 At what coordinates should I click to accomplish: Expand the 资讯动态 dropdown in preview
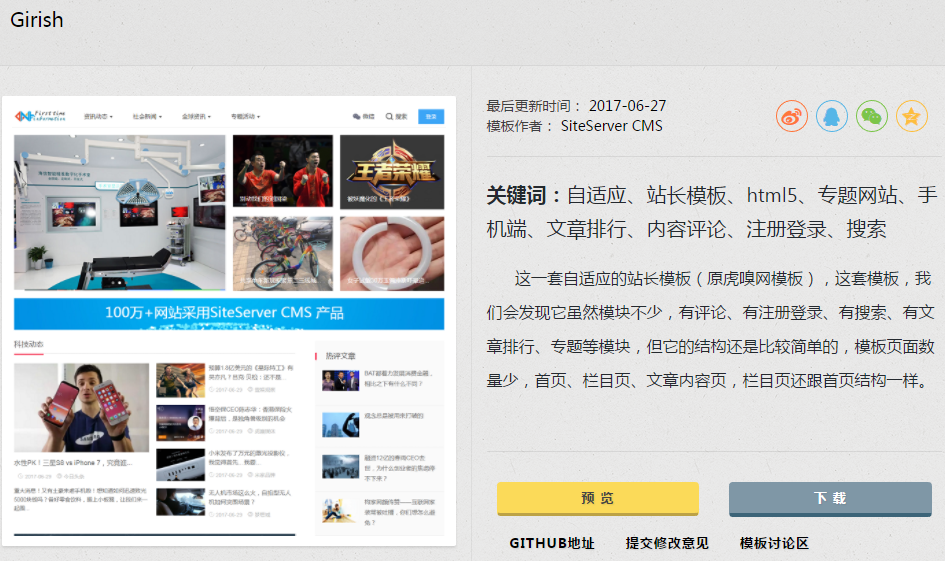98,117
